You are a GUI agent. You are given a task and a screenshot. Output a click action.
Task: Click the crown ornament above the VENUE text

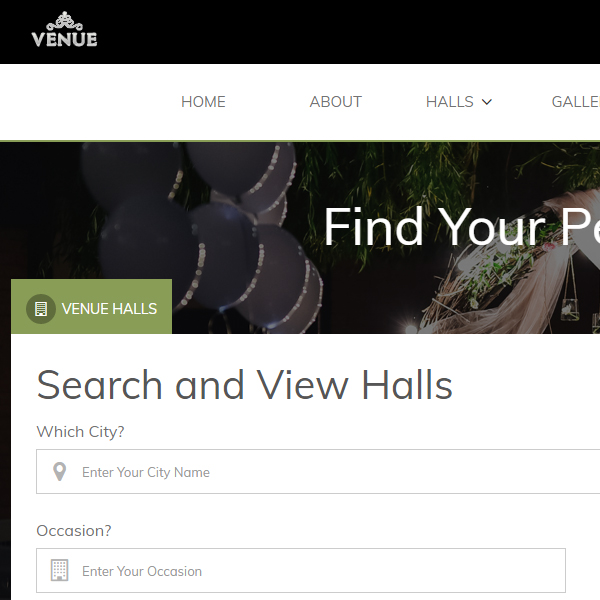(64, 21)
